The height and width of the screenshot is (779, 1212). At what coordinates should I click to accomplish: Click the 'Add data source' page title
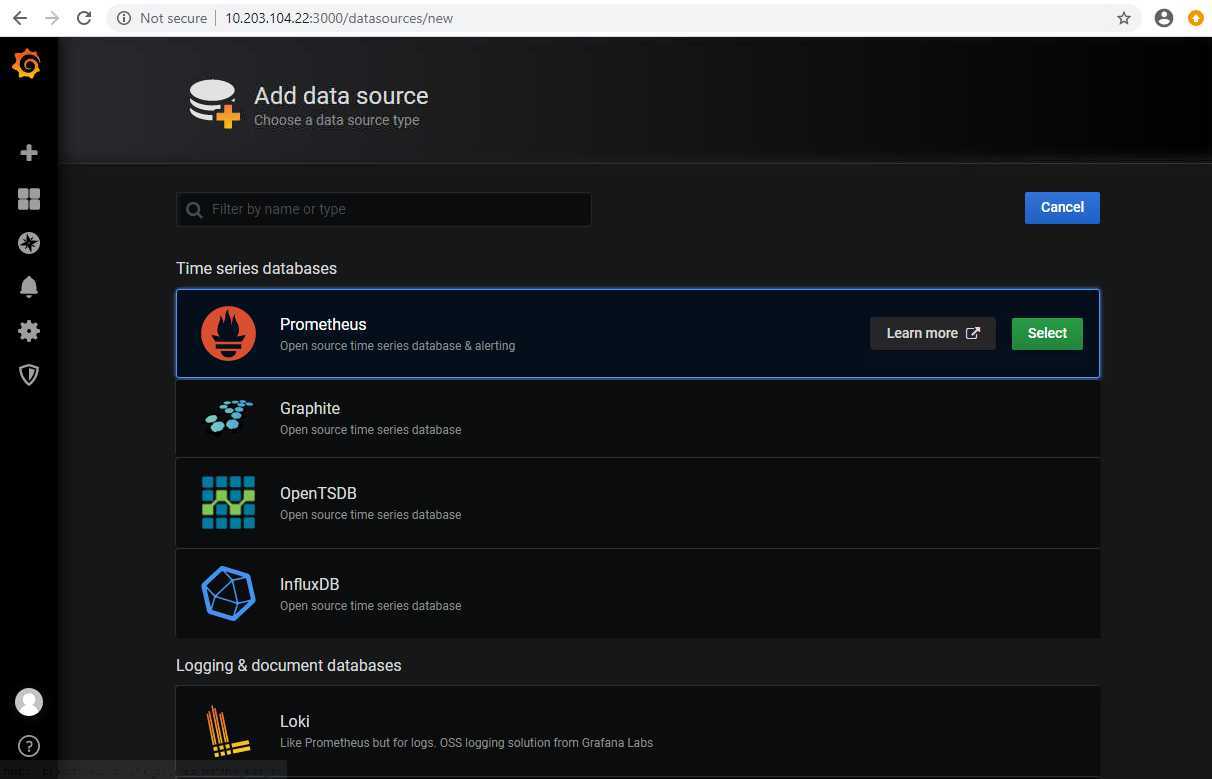pyautogui.click(x=341, y=96)
